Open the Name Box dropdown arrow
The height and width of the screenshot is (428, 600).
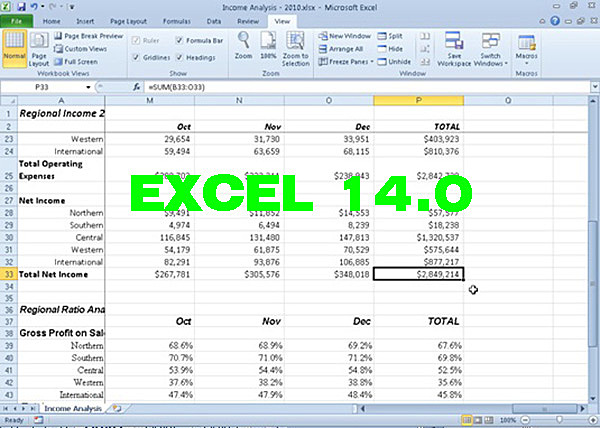click(x=88, y=87)
